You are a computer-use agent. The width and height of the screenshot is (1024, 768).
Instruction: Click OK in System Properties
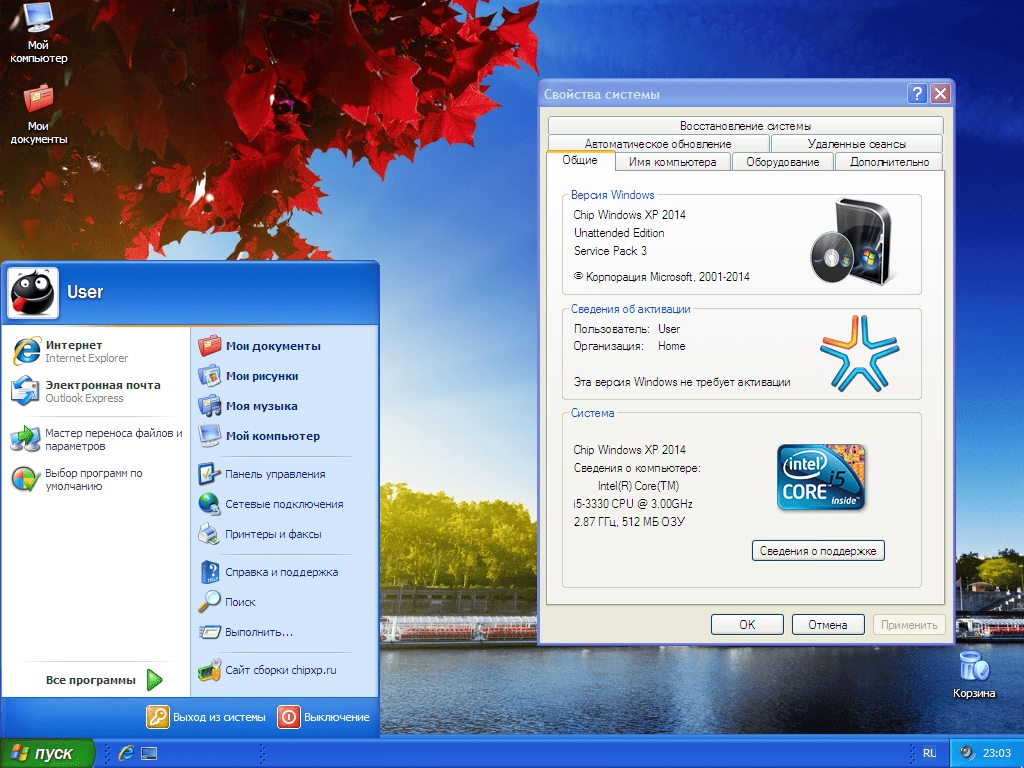[747, 624]
